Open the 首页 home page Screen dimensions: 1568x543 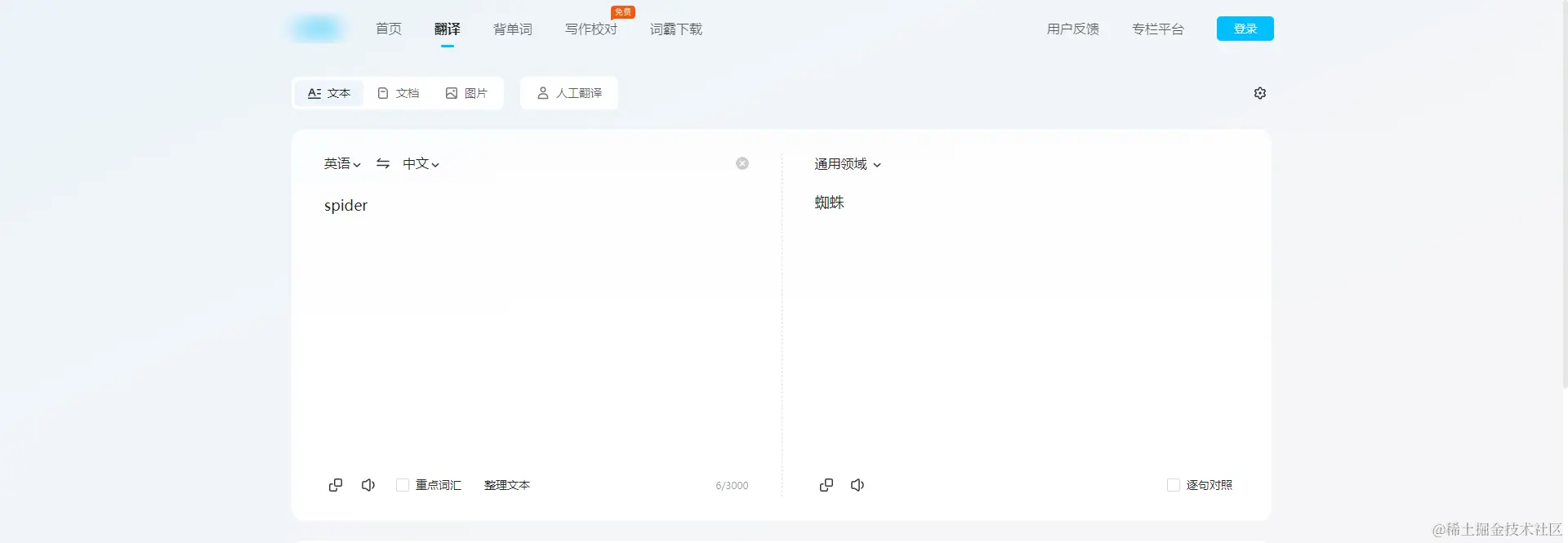[389, 29]
